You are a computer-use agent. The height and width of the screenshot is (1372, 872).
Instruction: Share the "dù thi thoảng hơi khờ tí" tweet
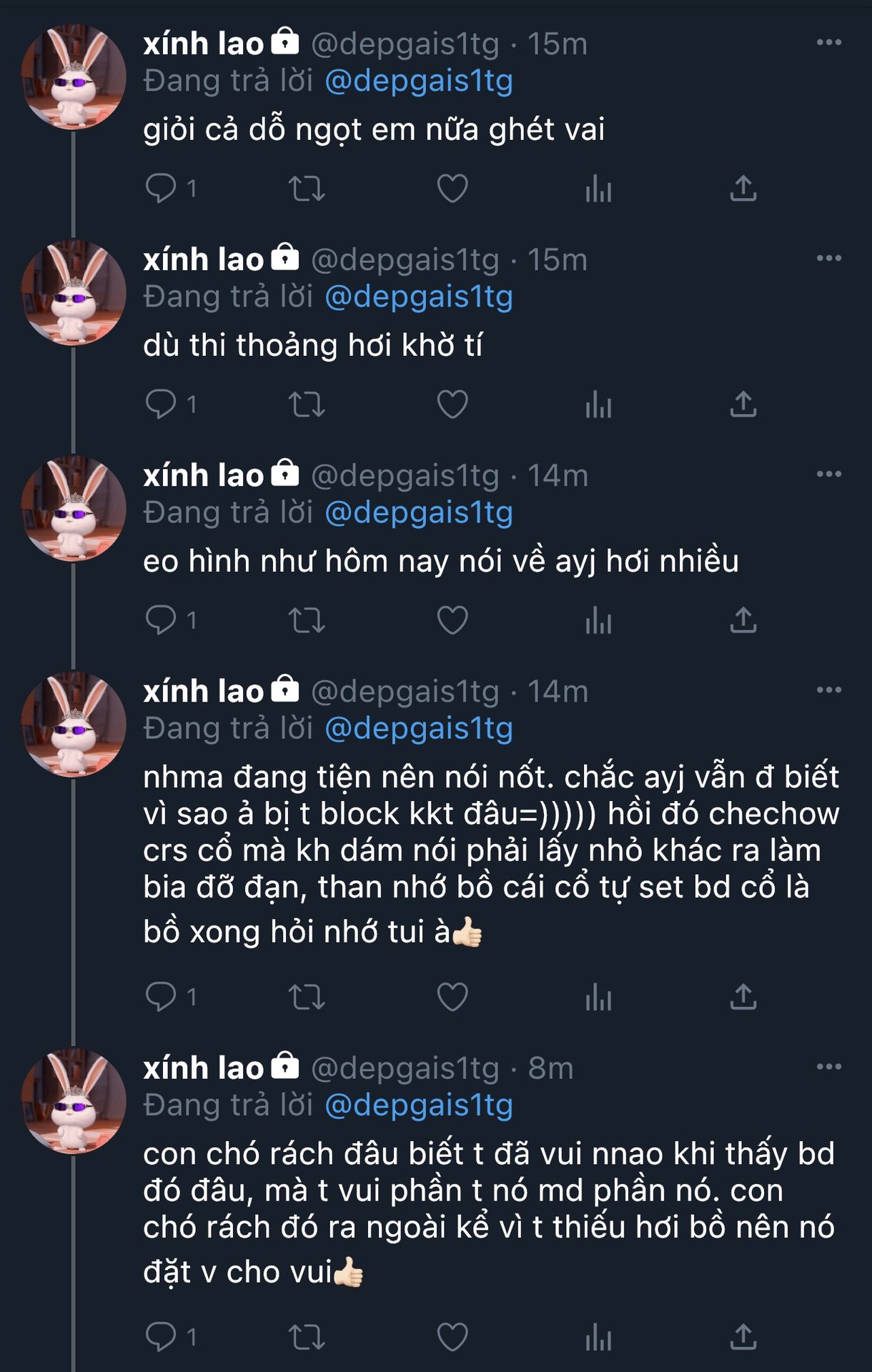pyautogui.click(x=743, y=404)
